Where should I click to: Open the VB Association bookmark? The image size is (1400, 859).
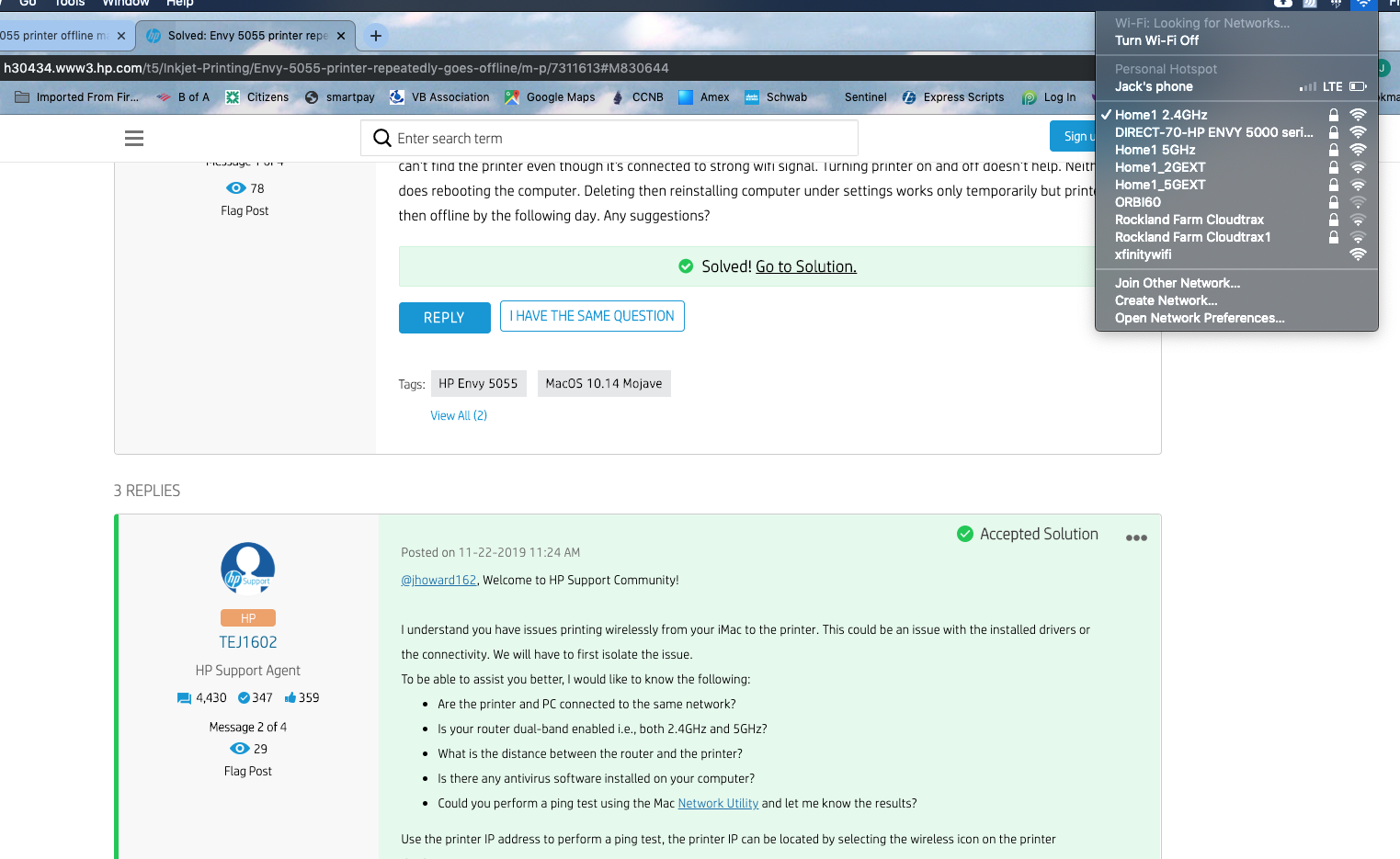439,97
